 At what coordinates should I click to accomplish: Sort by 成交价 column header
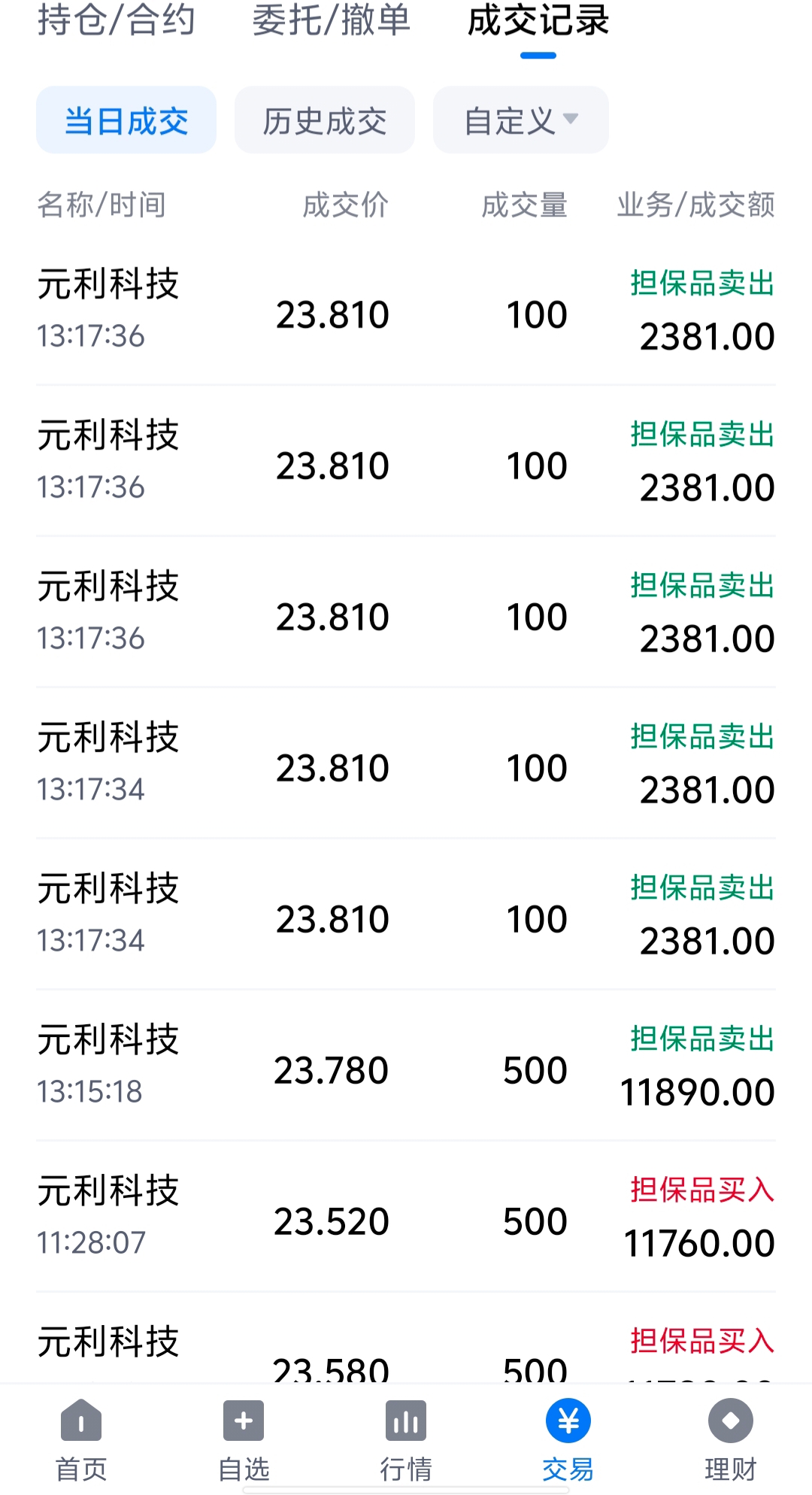345,205
